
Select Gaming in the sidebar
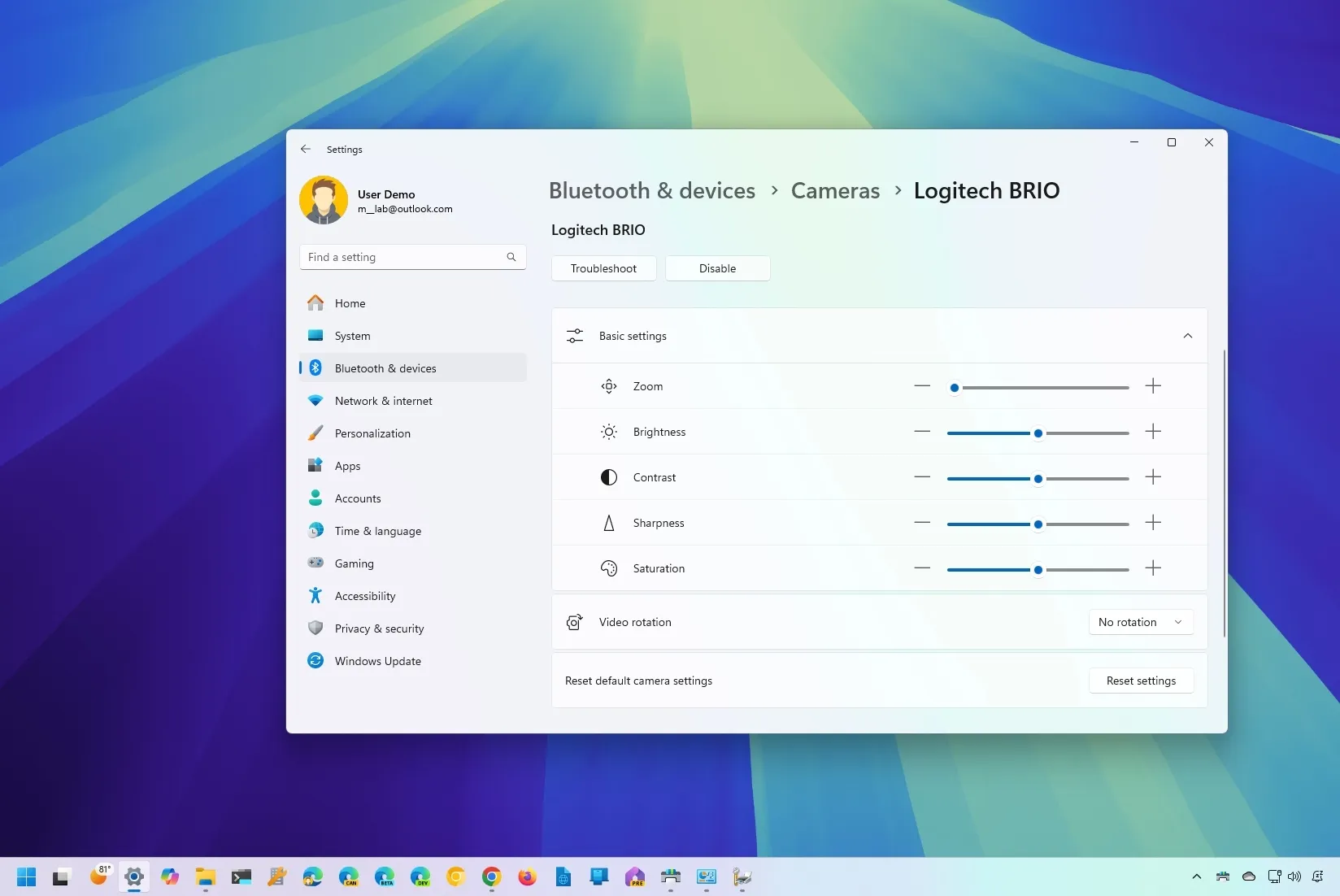pos(353,563)
